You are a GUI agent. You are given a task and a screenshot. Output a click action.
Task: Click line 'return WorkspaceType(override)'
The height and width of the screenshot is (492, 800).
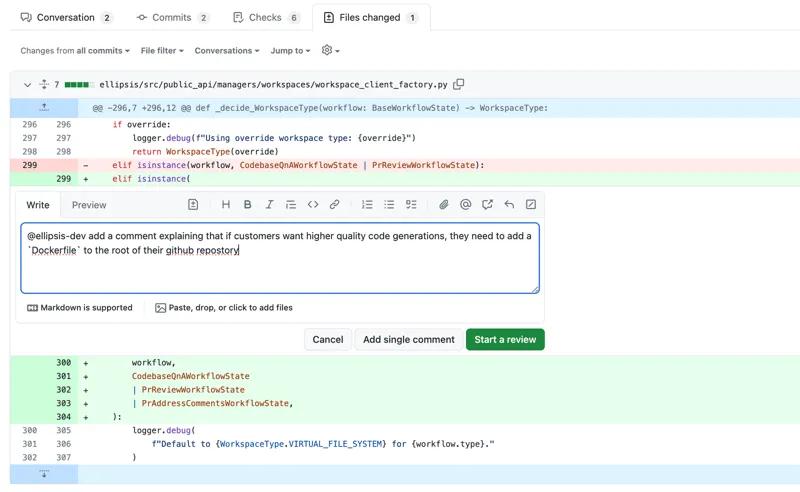[205, 152]
